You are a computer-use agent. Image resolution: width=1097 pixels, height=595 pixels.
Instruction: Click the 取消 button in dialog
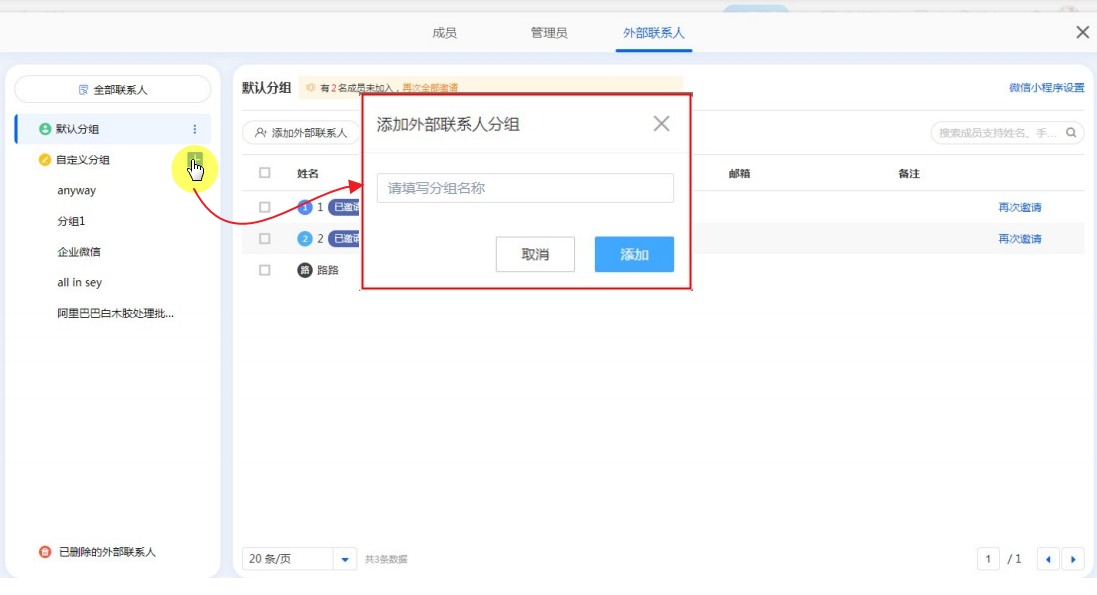click(535, 254)
